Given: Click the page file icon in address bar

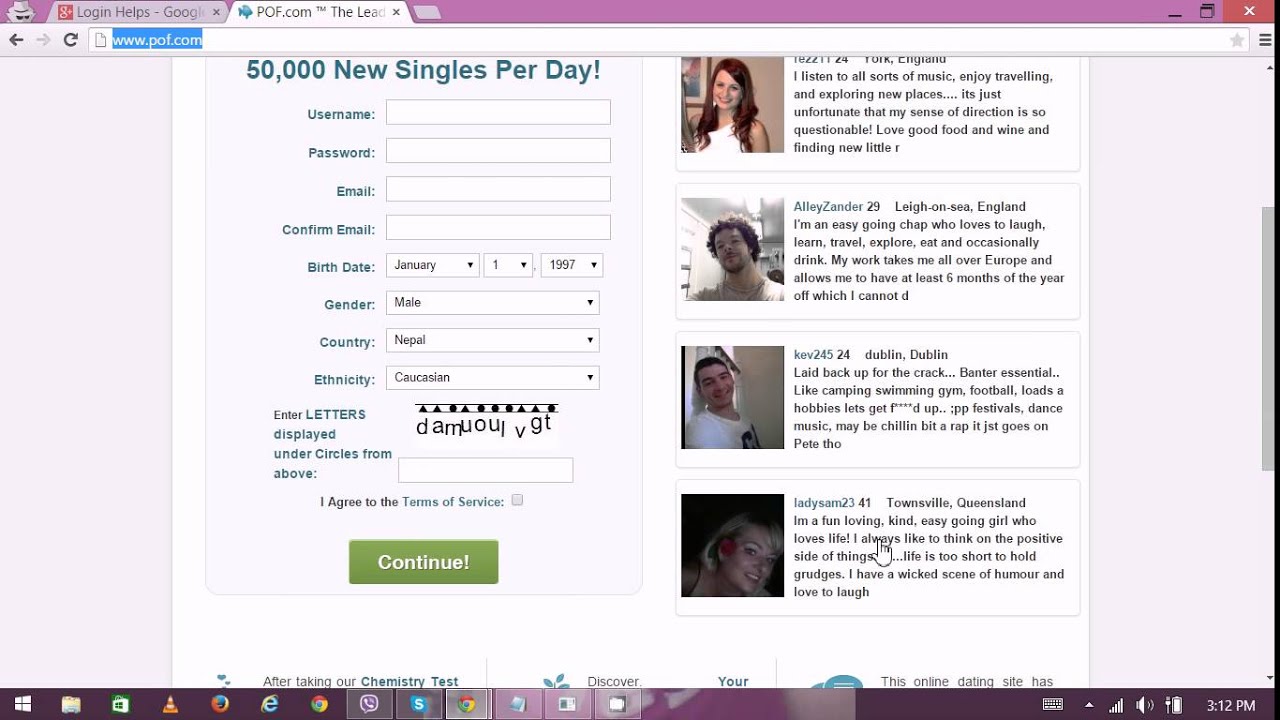Looking at the screenshot, I should pos(99,40).
